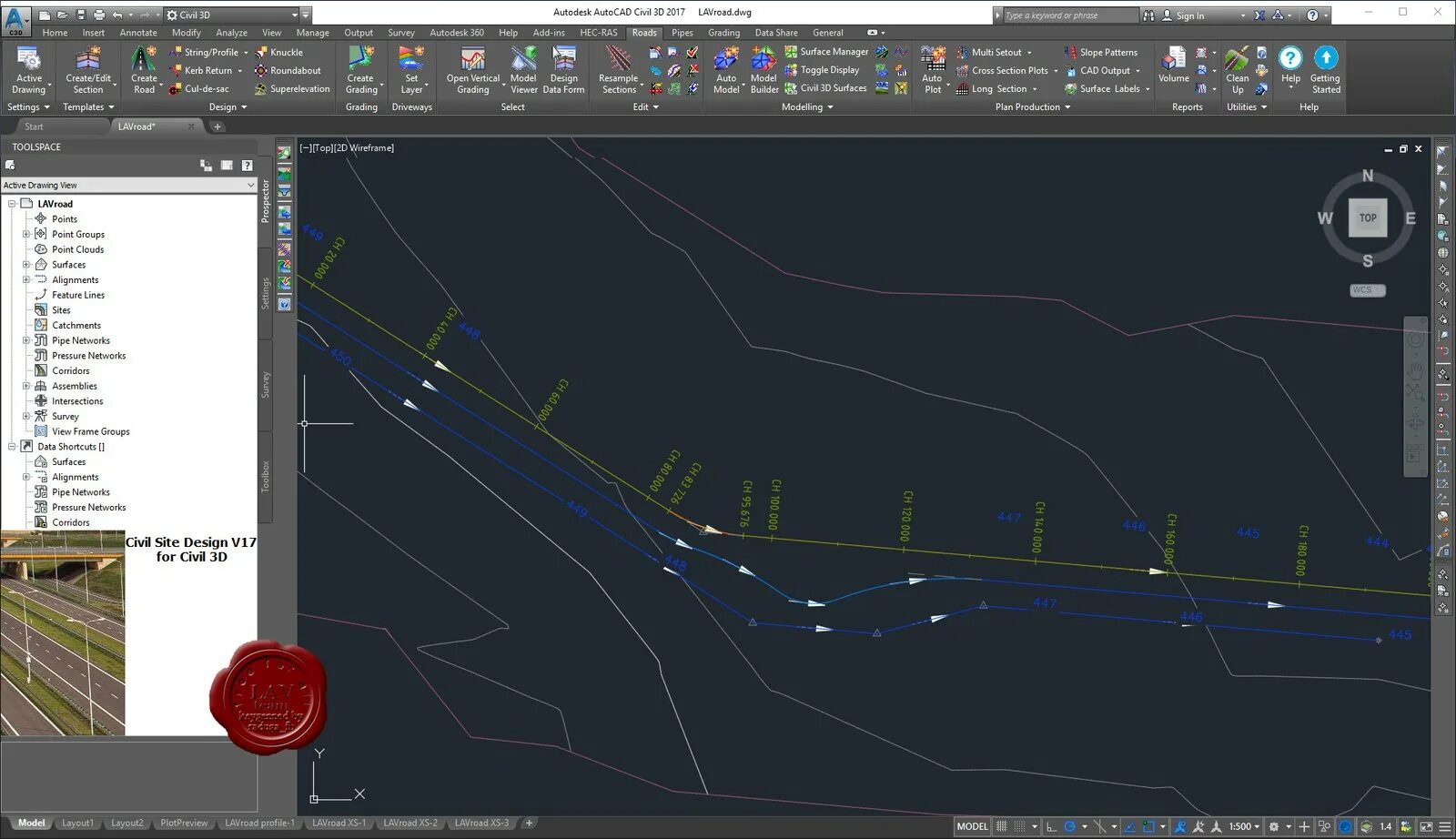Toggle MODEL space button in status bar
Viewport: 1456px width, 839px height.
coord(972,826)
